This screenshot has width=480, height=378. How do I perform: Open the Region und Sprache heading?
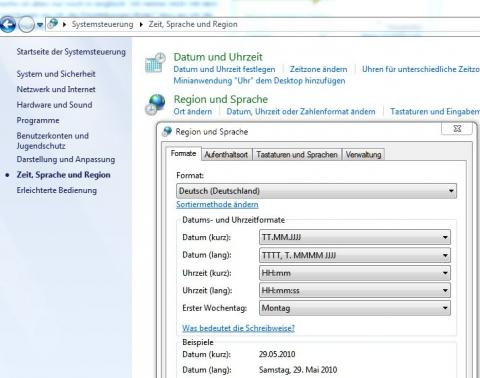point(221,99)
